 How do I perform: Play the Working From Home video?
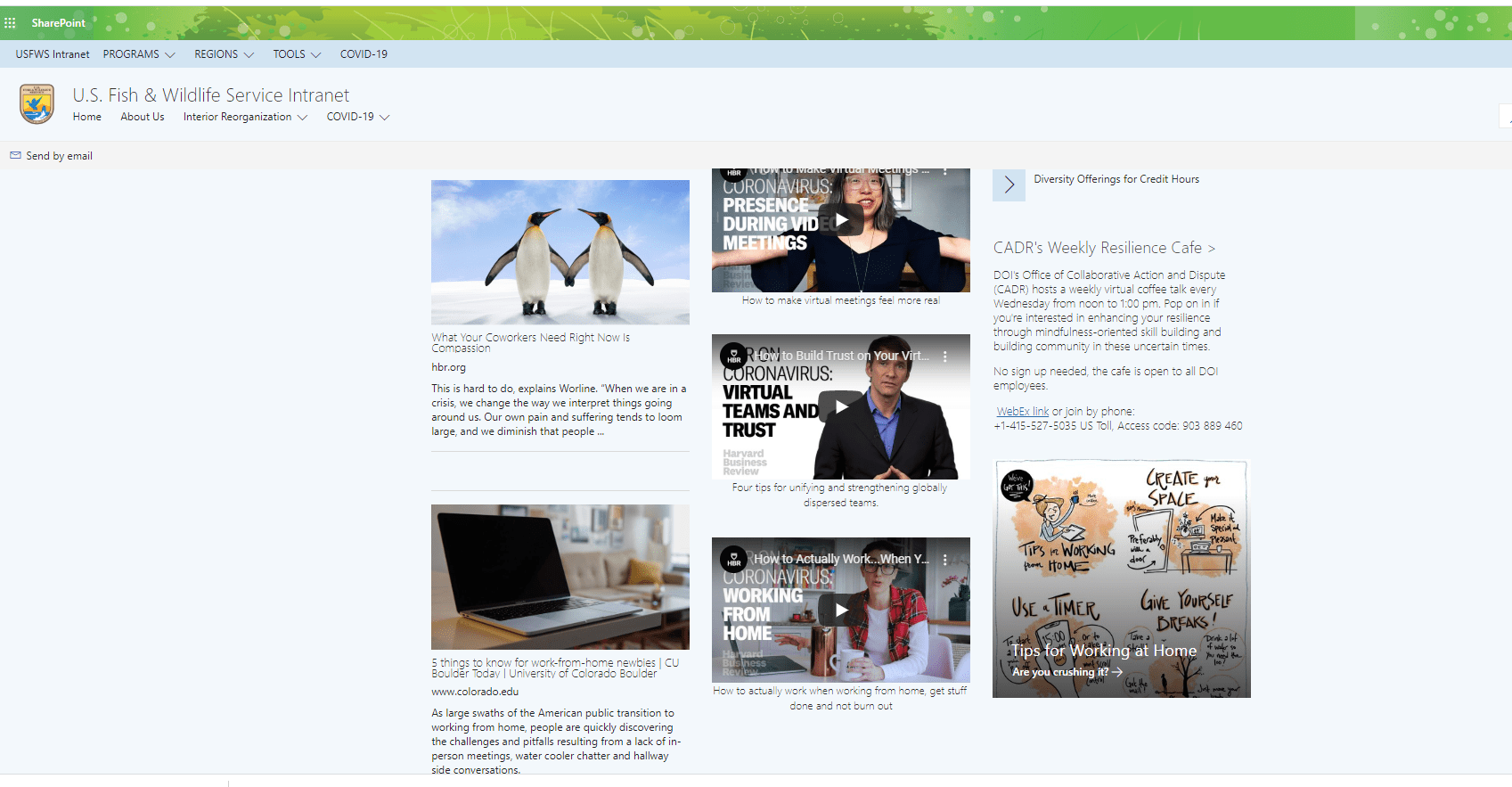[841, 610]
